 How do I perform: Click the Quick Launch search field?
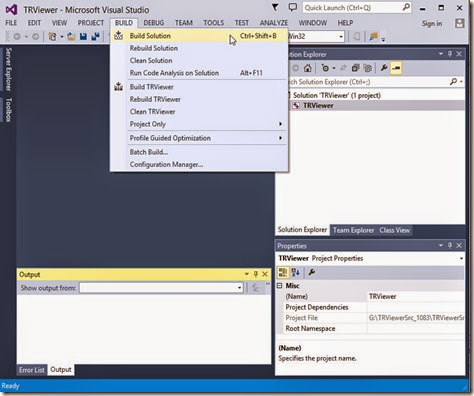pos(357,7)
